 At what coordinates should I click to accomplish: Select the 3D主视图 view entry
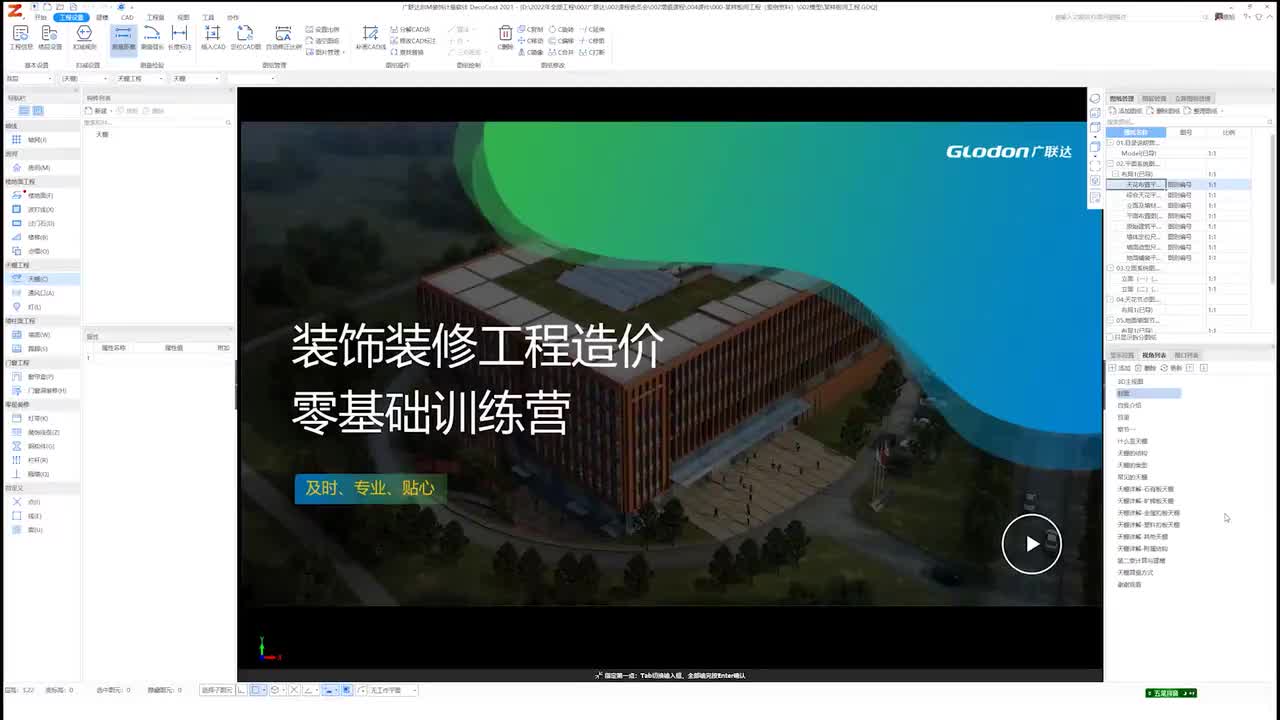1130,382
